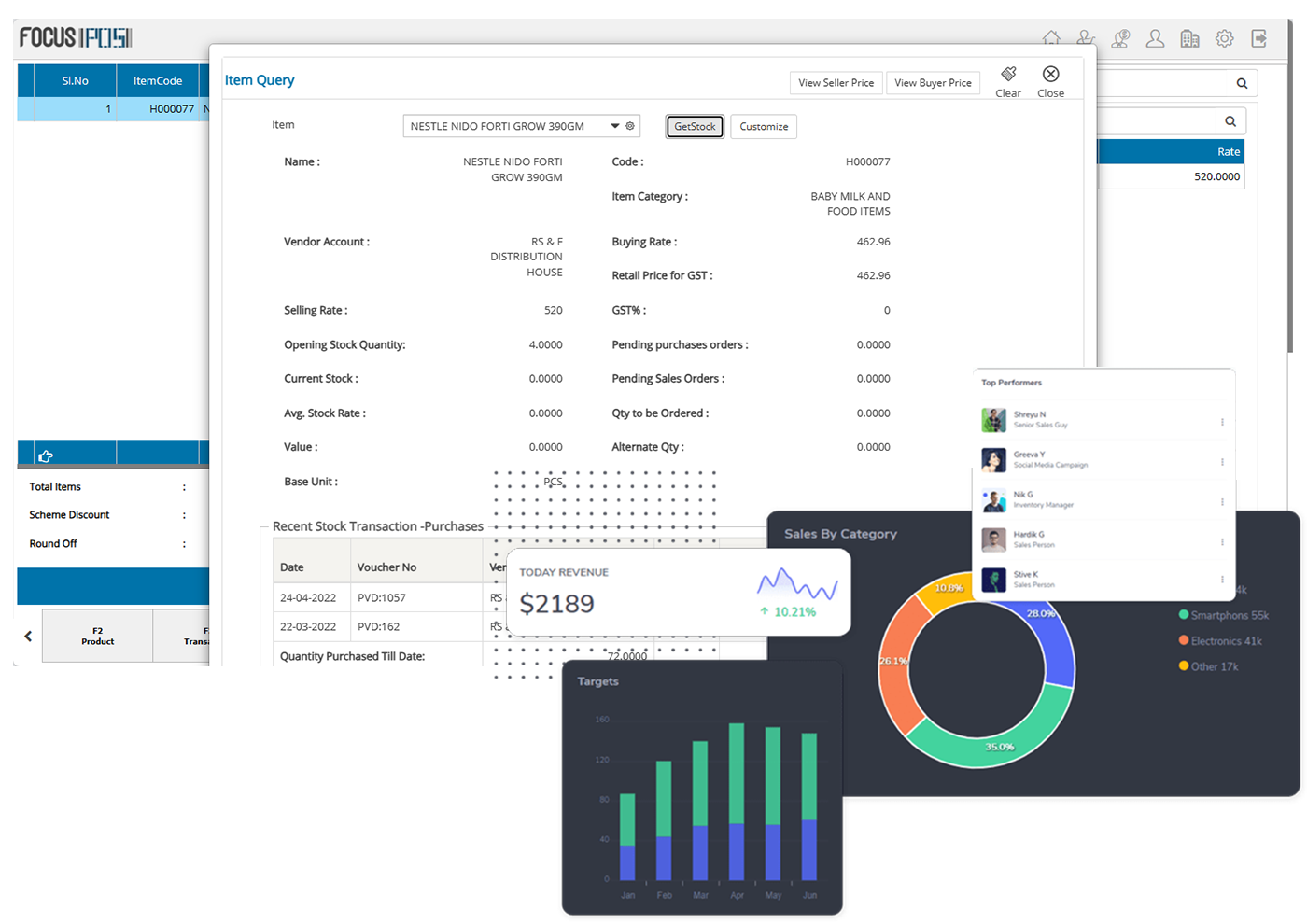1307x924 pixels.
Task: Click the Rate column header
Action: coord(1171,151)
